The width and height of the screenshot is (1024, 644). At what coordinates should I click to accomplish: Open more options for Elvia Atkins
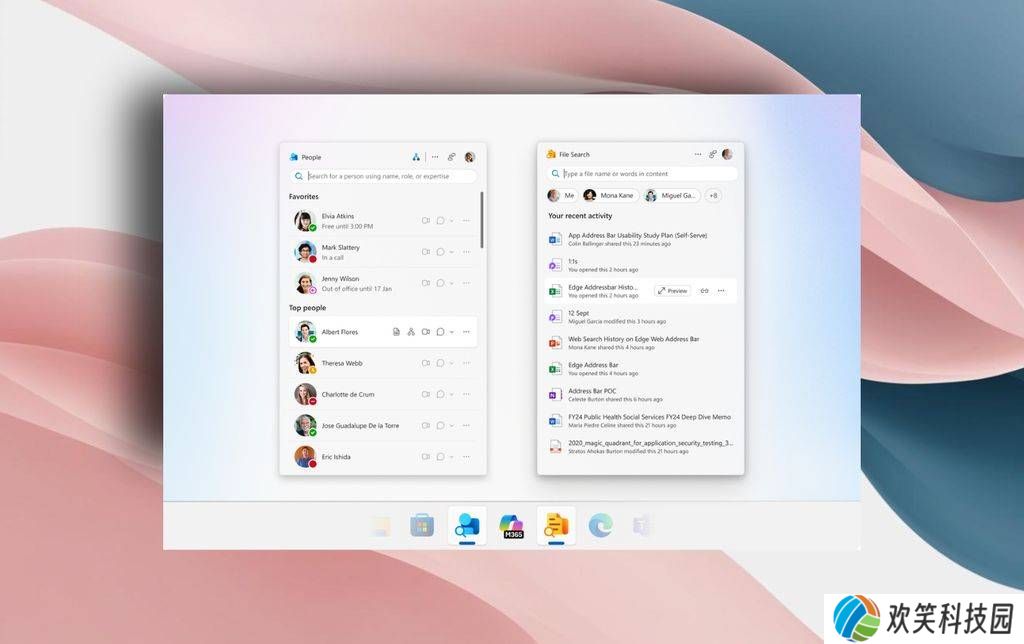(x=466, y=221)
